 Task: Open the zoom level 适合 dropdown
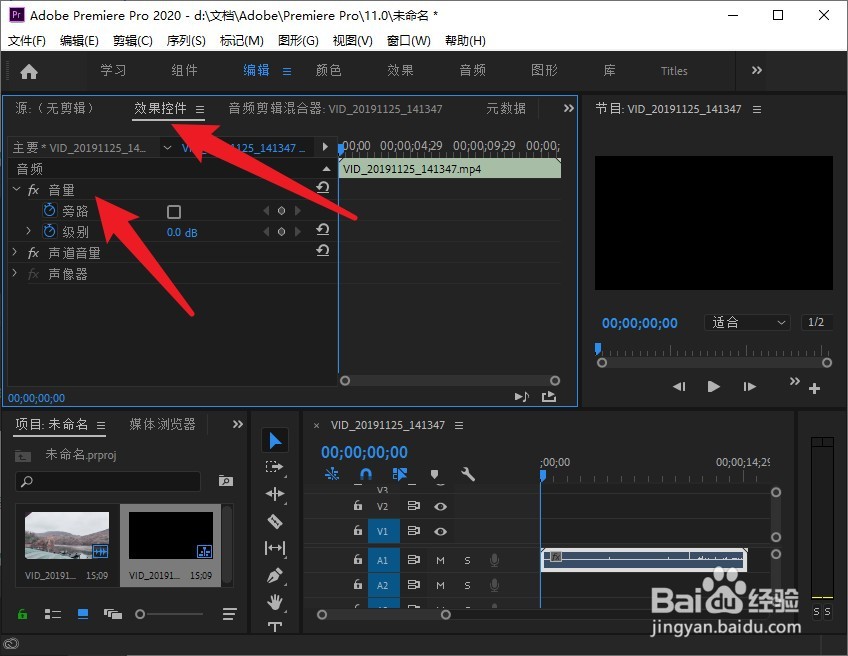coord(747,322)
